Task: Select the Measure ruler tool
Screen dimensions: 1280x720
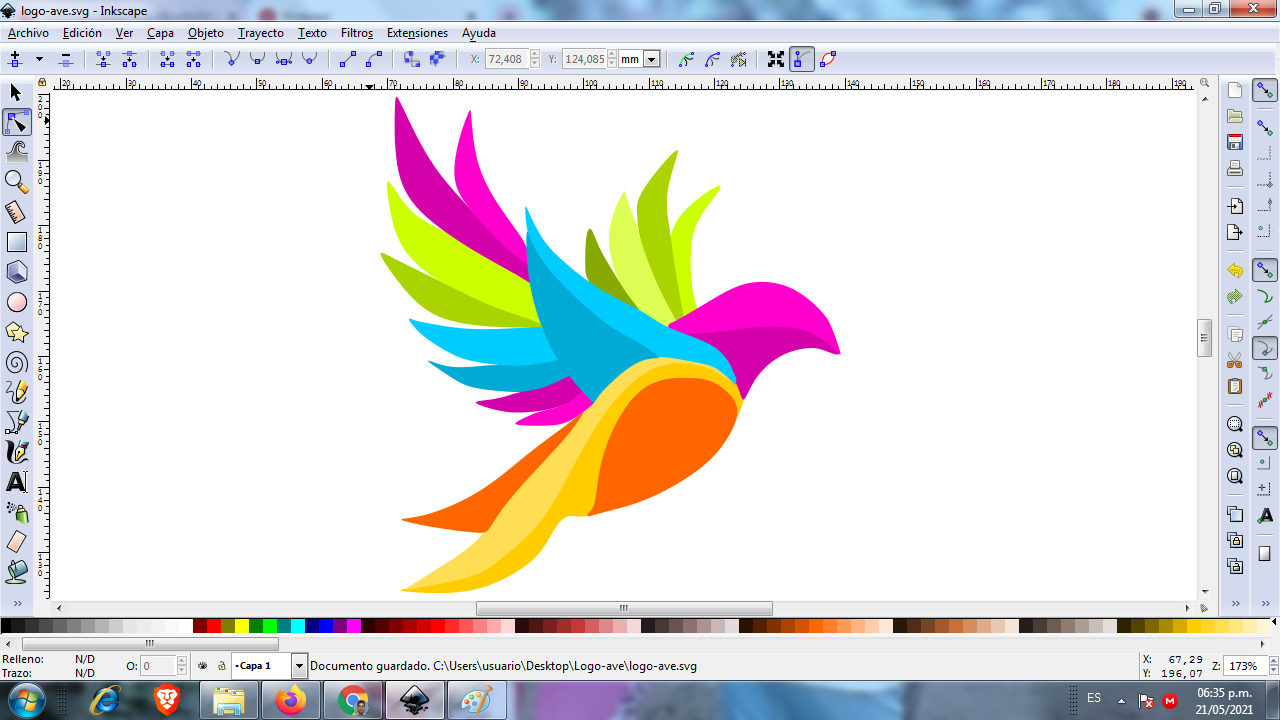Action: pos(16,212)
